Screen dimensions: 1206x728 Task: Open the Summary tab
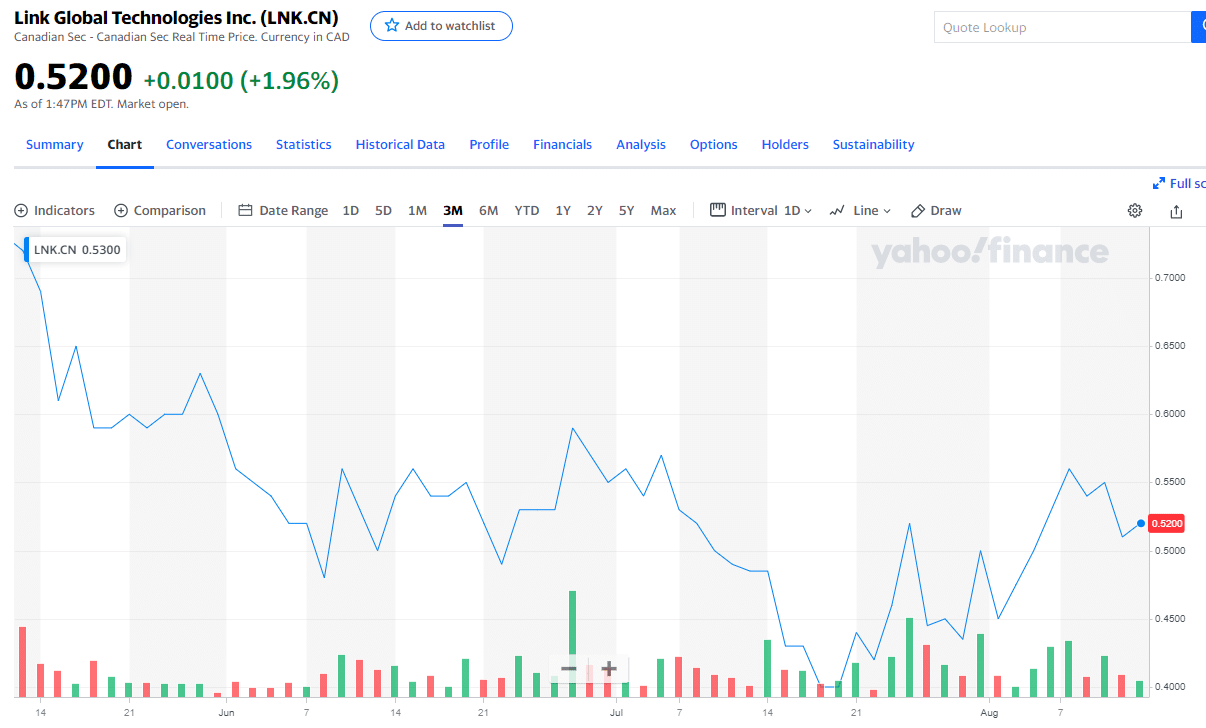pos(54,144)
